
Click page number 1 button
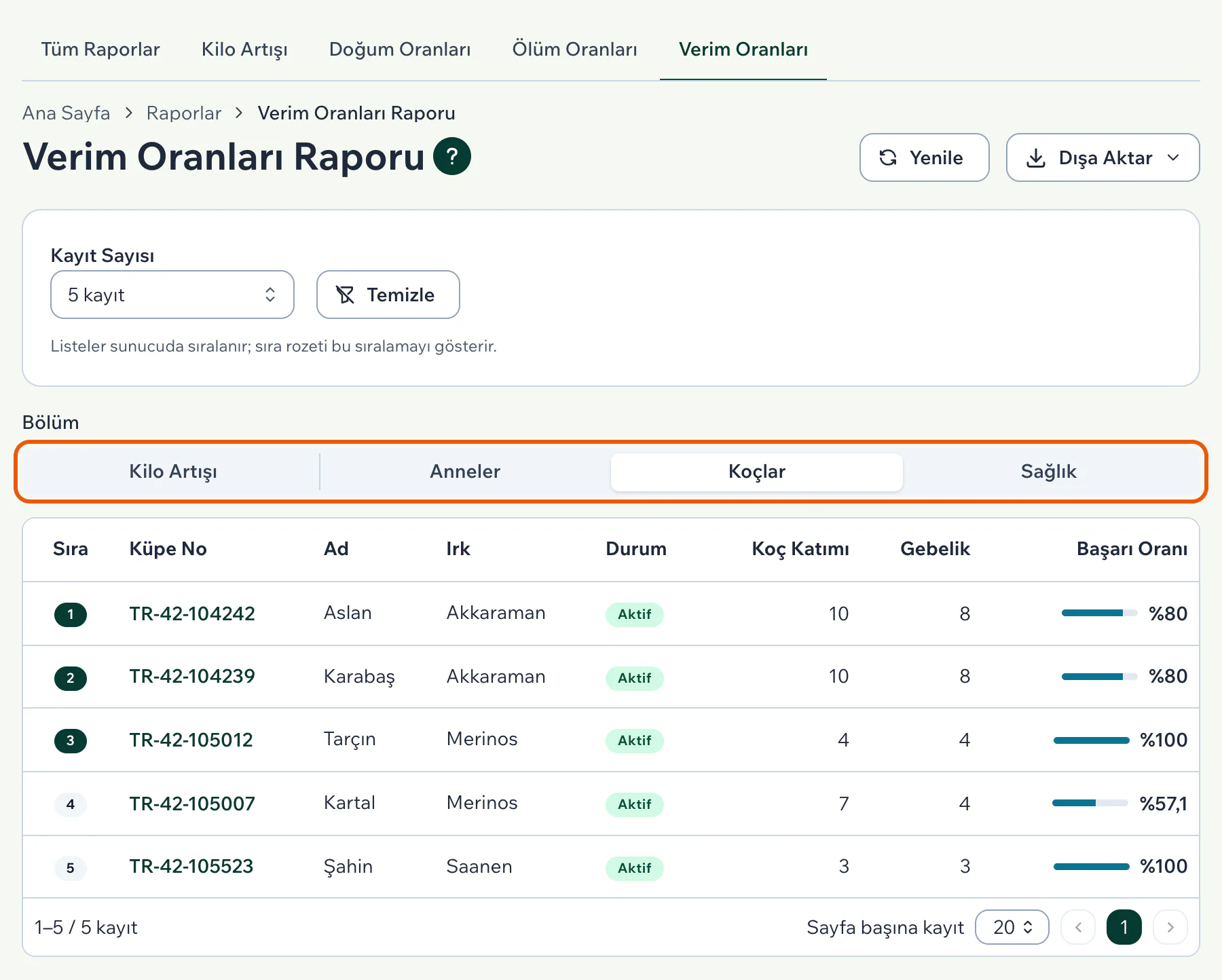click(x=1124, y=927)
